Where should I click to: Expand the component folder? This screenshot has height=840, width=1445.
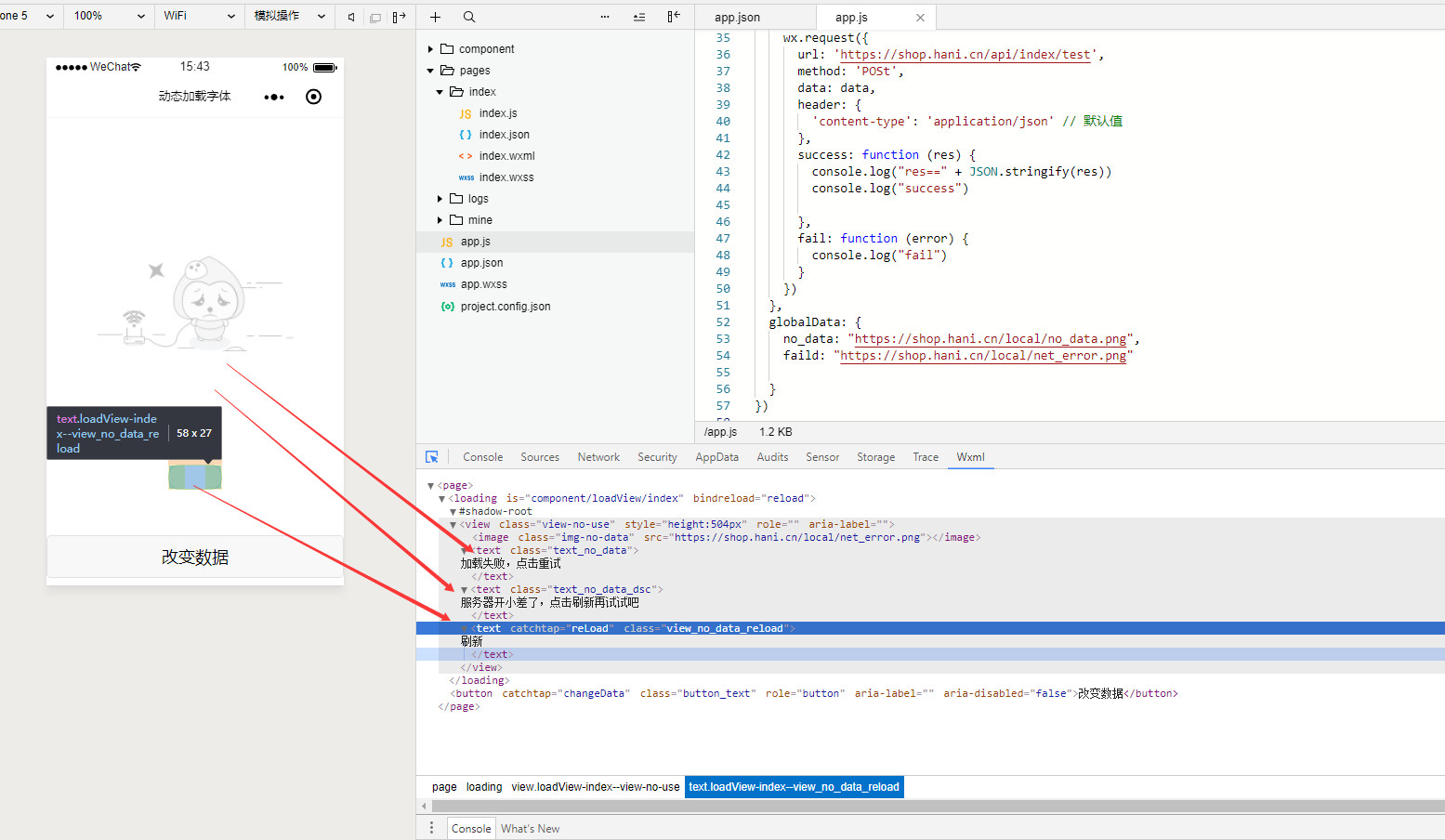486,49
